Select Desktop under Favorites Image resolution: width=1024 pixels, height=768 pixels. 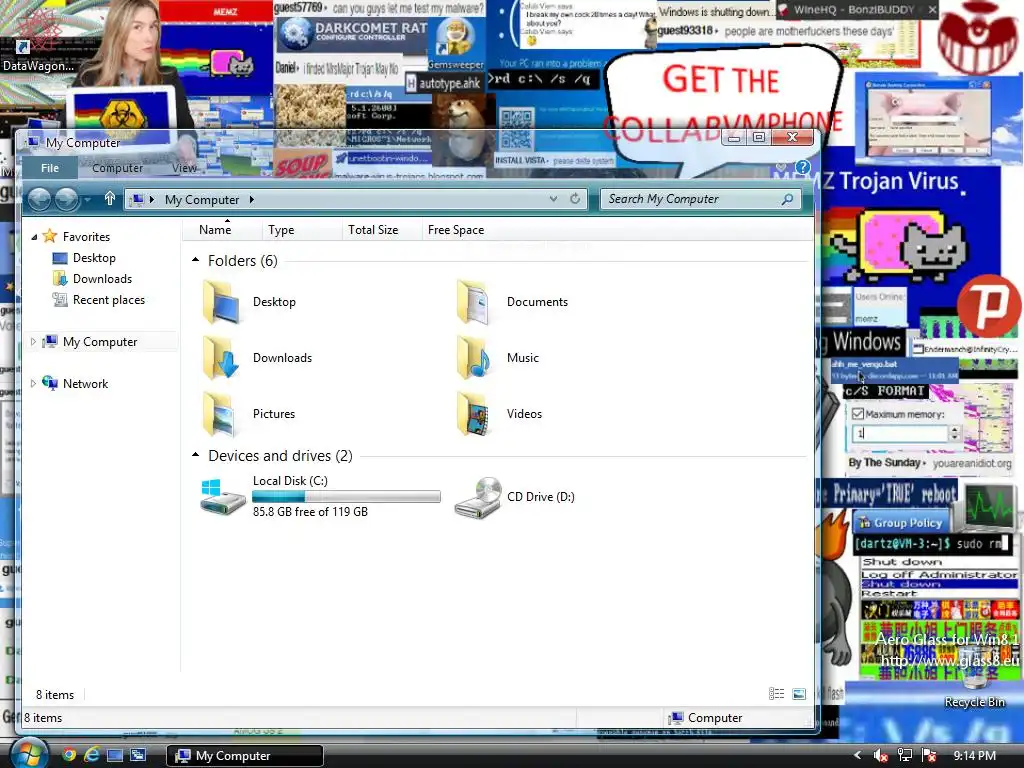pyautogui.click(x=94, y=258)
